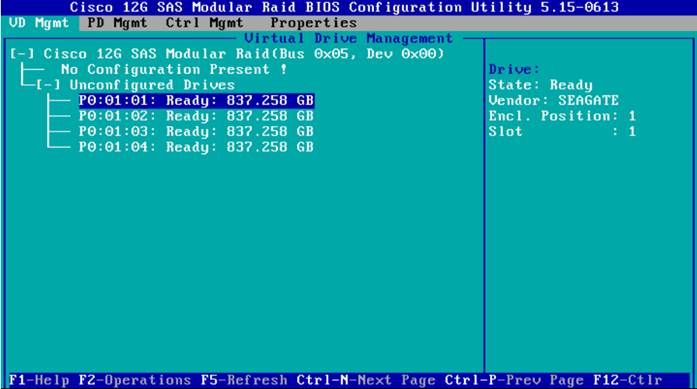Click F1-Help in the footer bar
The width and height of the screenshot is (697, 389).
[39, 381]
